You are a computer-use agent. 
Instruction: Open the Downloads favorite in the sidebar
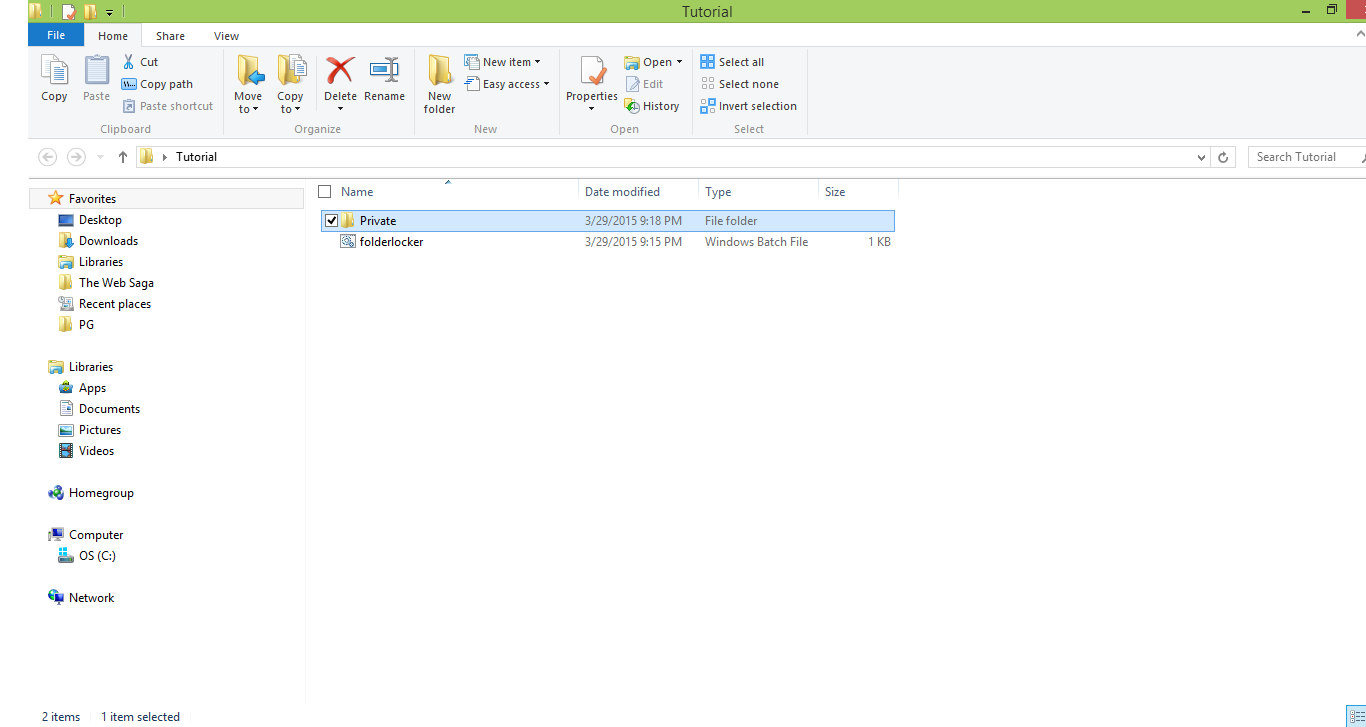coord(107,240)
